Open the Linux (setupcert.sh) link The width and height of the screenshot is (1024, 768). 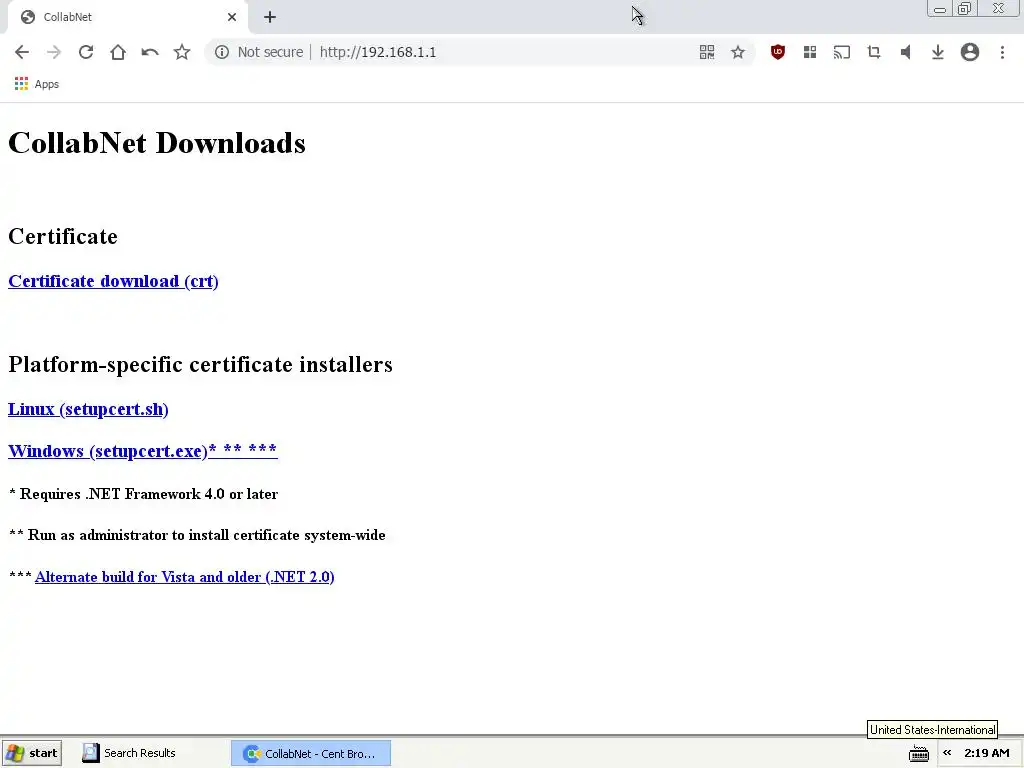pos(88,409)
